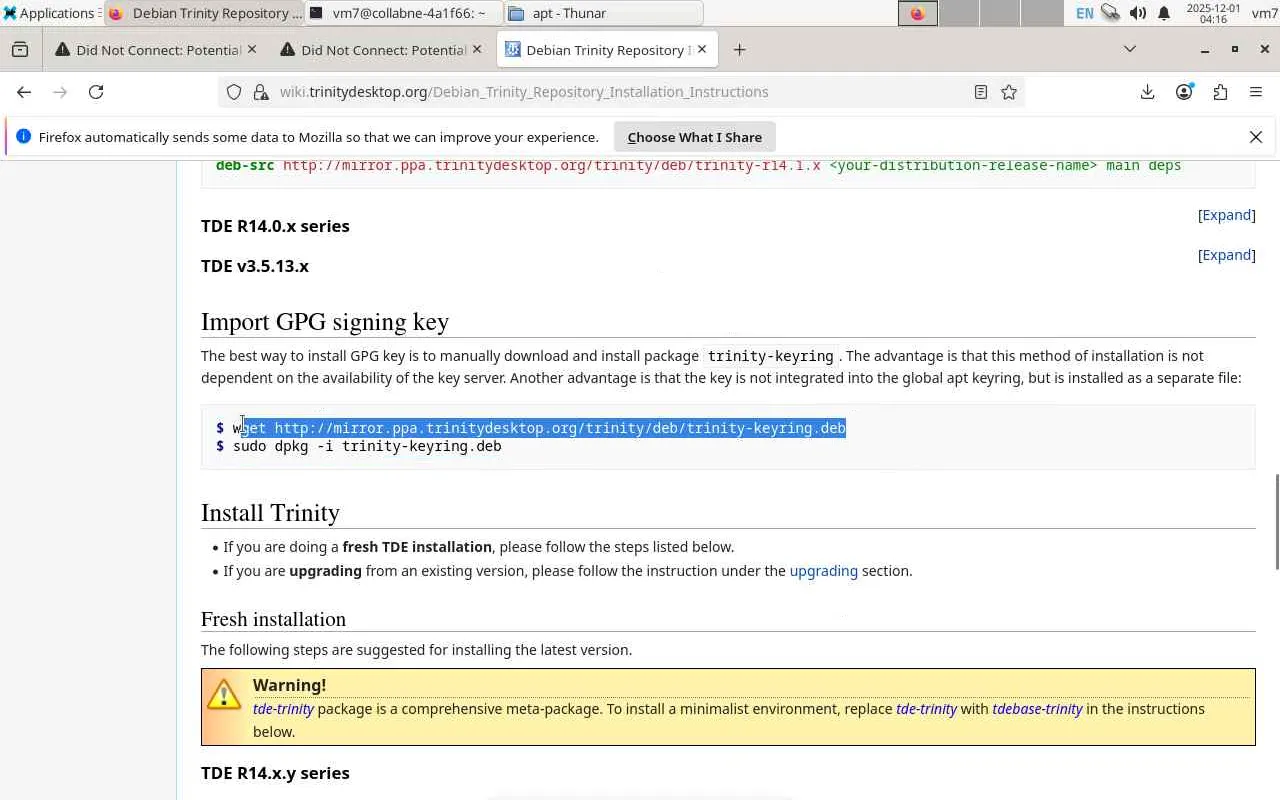Click the blue info icon in the notification bar
This screenshot has height=800, width=1280.
23,137
